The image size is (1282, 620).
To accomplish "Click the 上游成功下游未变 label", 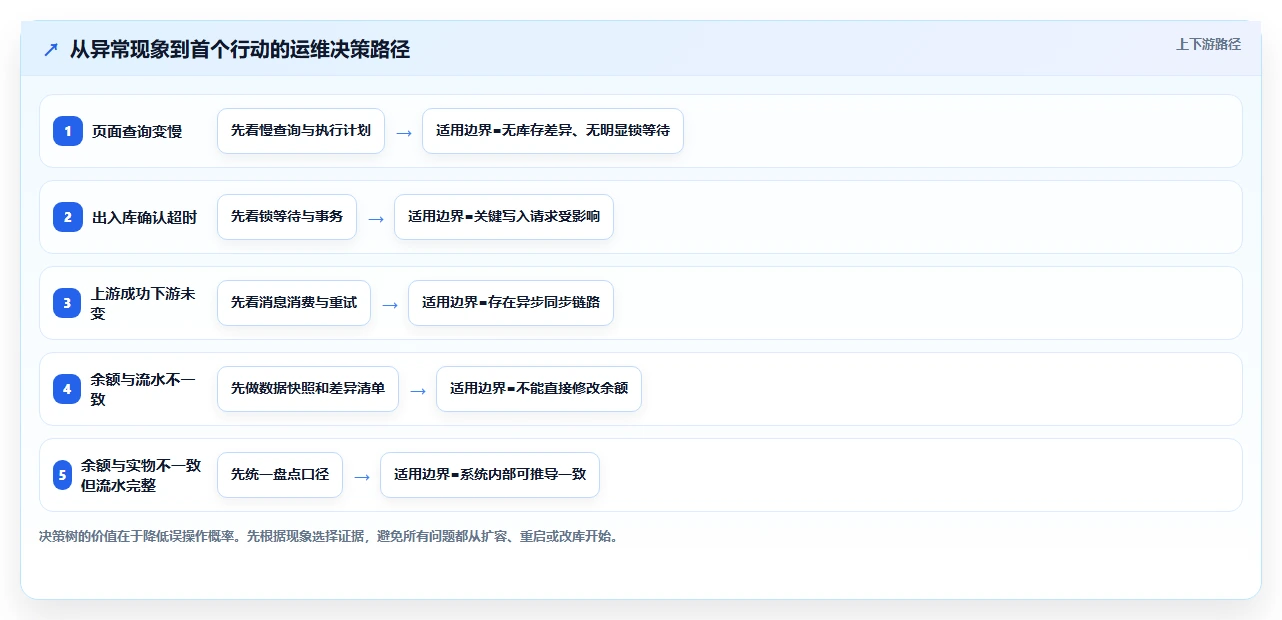I will coord(145,303).
